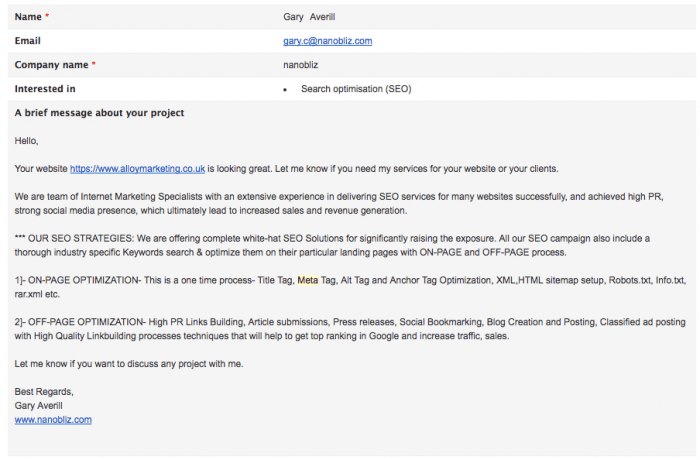Click the highlighted word Meta
Viewport: 700px width, 460px height.
(308, 280)
